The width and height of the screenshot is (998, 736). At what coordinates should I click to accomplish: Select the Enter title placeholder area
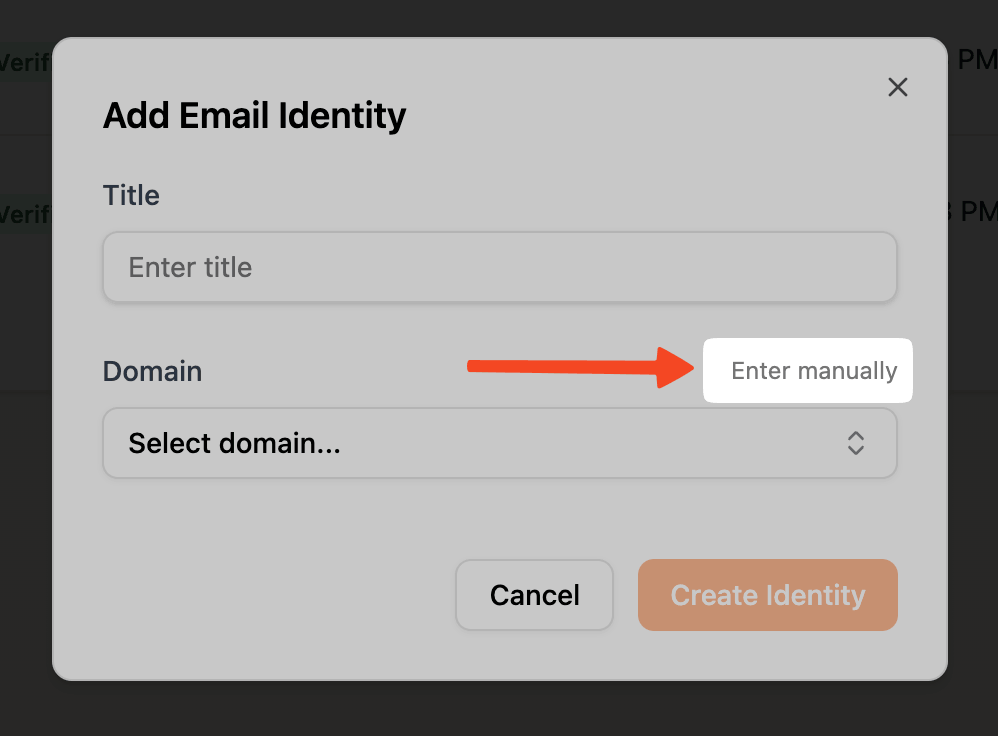coord(190,267)
